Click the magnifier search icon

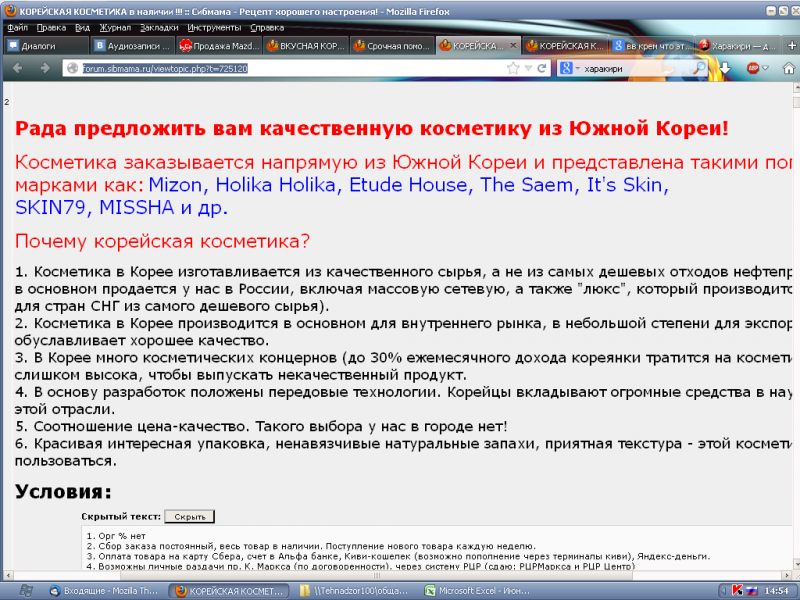click(x=699, y=68)
